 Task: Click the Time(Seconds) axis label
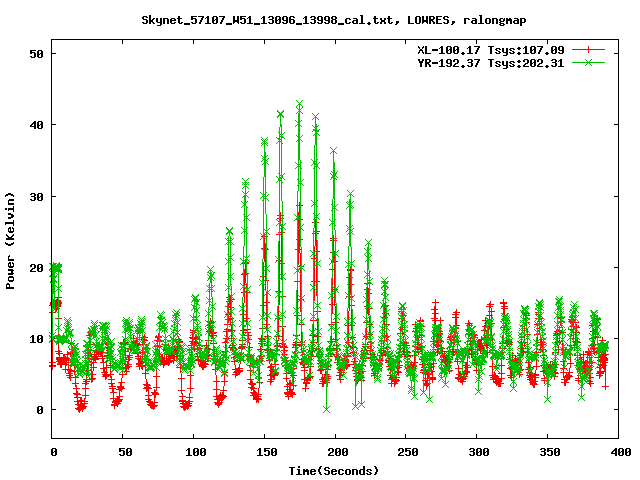334,471
